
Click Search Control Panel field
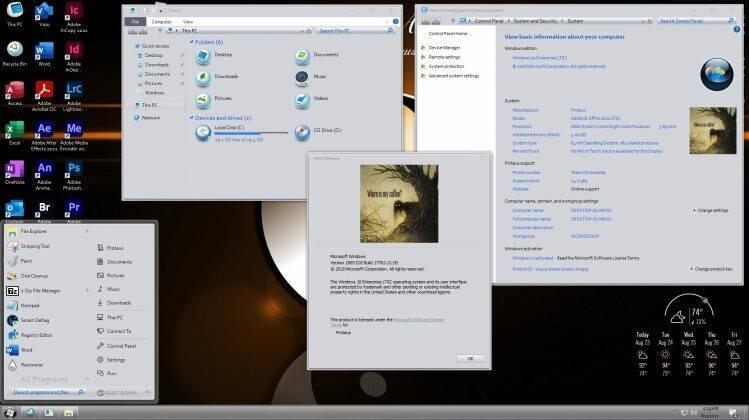[696, 21]
